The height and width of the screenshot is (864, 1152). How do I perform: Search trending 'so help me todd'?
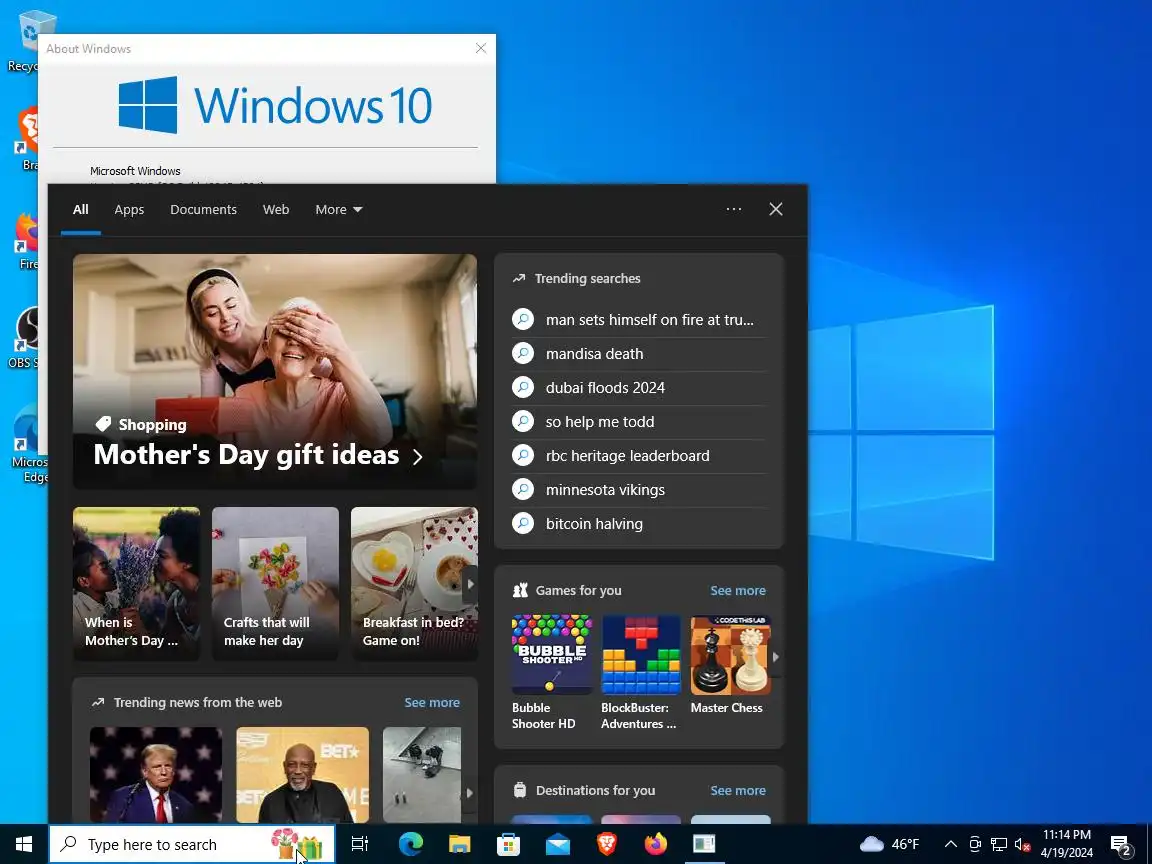639,422
